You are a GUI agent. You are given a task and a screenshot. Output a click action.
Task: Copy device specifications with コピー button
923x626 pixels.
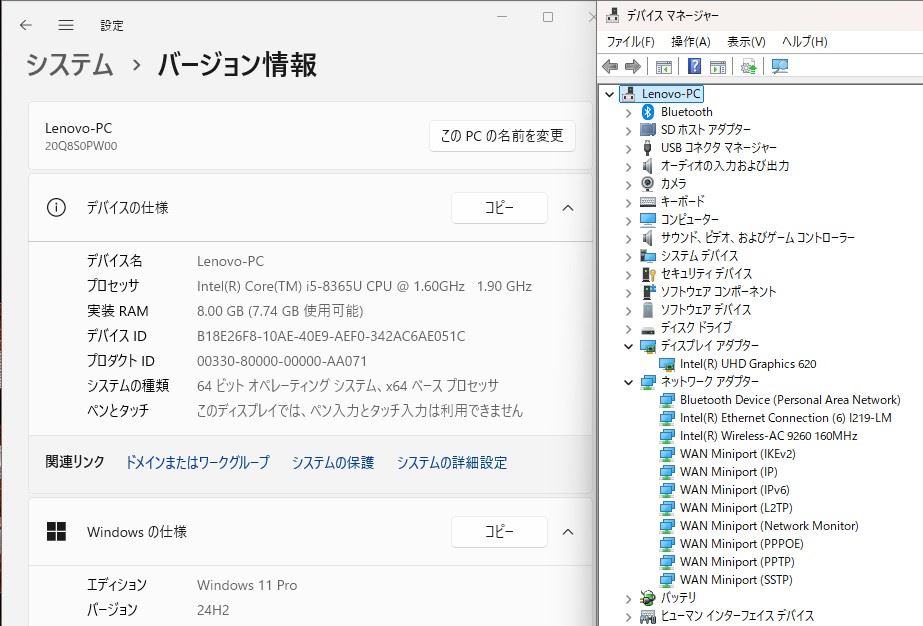click(x=499, y=207)
